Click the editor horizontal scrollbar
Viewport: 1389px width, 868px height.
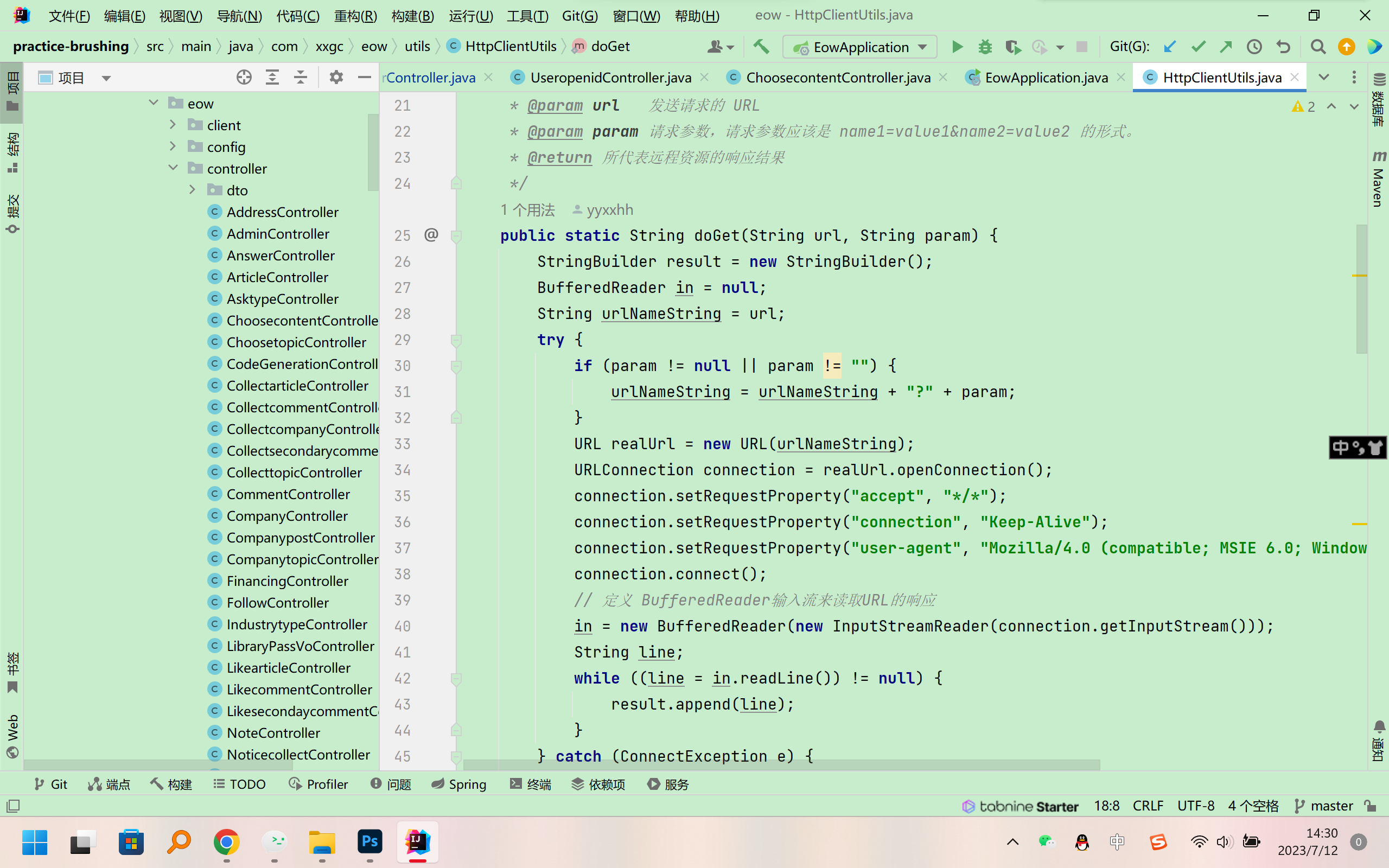click(782, 765)
